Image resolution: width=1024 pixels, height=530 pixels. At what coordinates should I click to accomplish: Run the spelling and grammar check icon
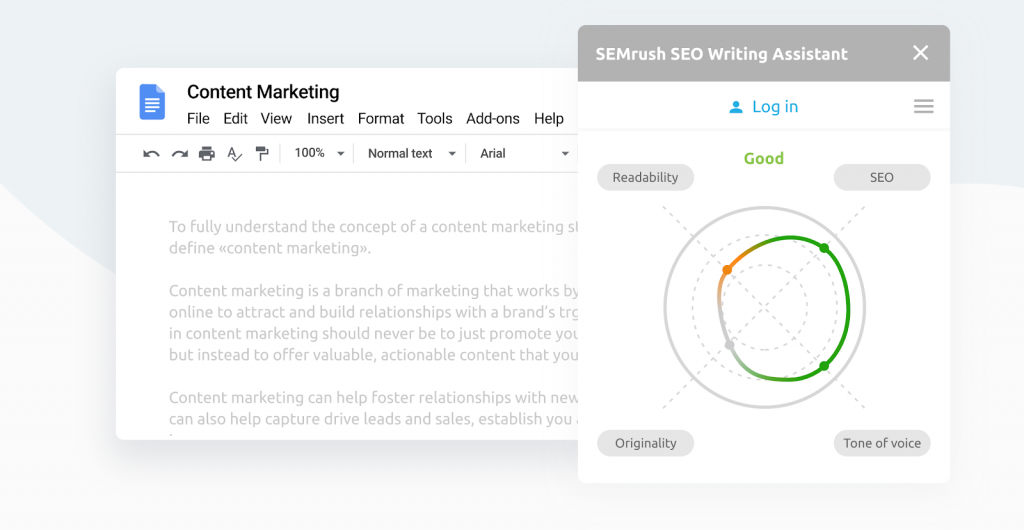click(235, 153)
